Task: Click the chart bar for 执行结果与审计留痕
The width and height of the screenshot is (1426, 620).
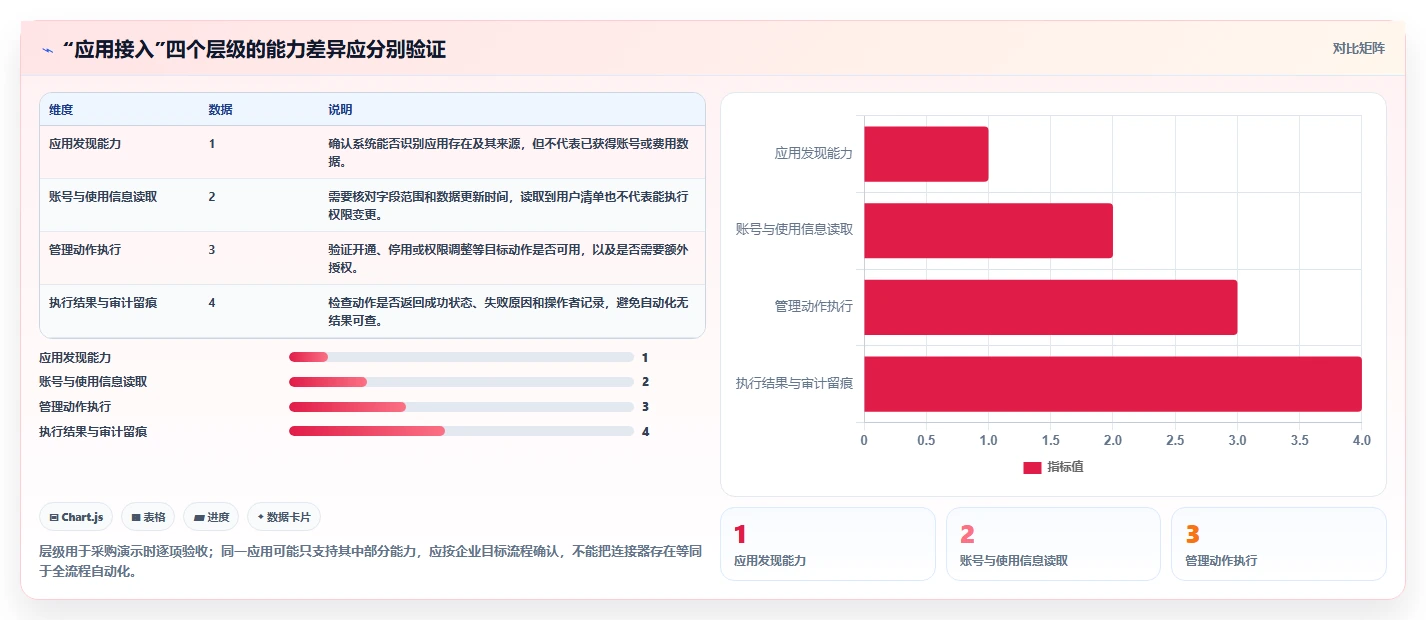Action: (1113, 384)
